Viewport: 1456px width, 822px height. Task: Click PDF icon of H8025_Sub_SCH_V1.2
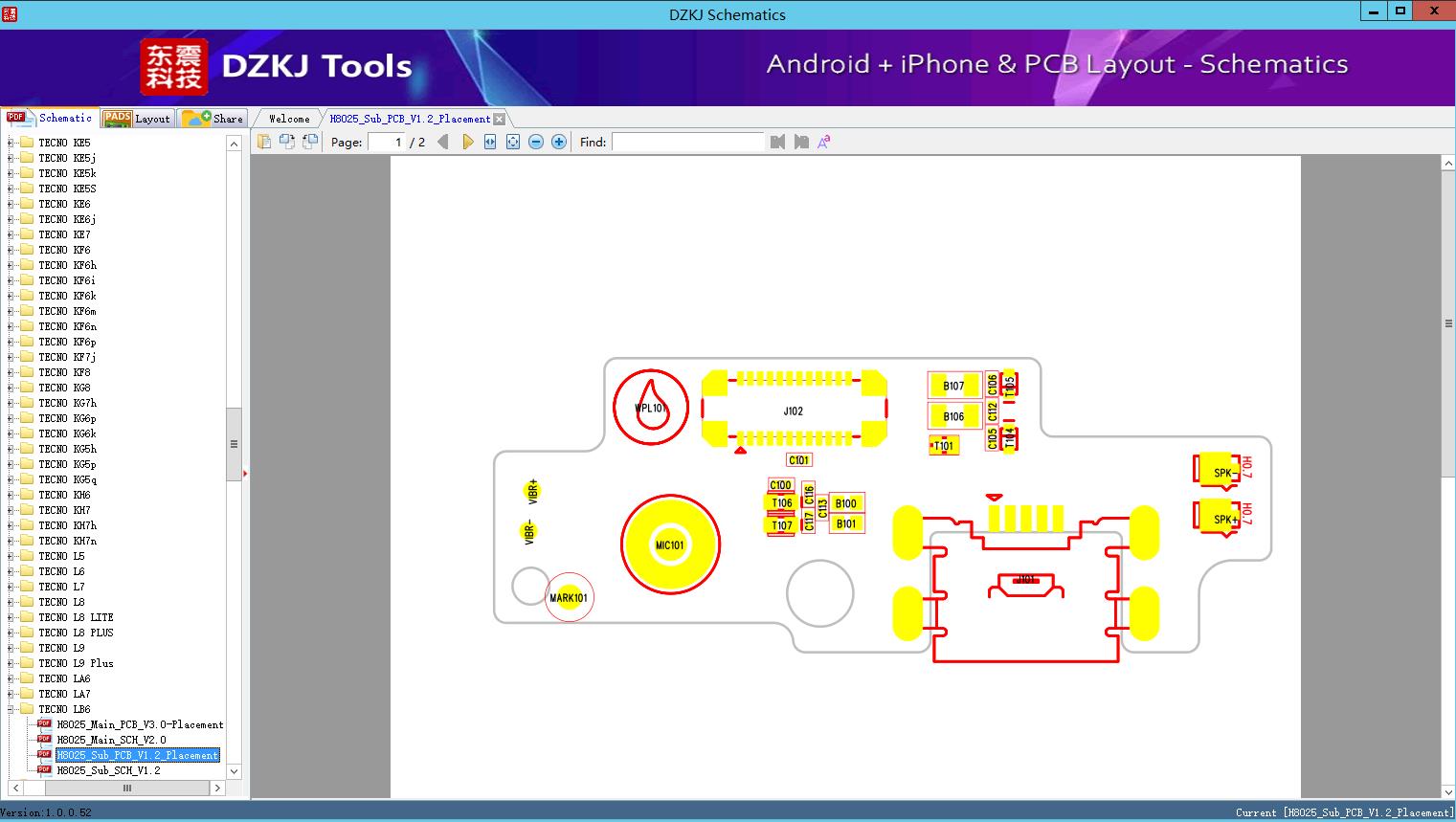click(44, 769)
